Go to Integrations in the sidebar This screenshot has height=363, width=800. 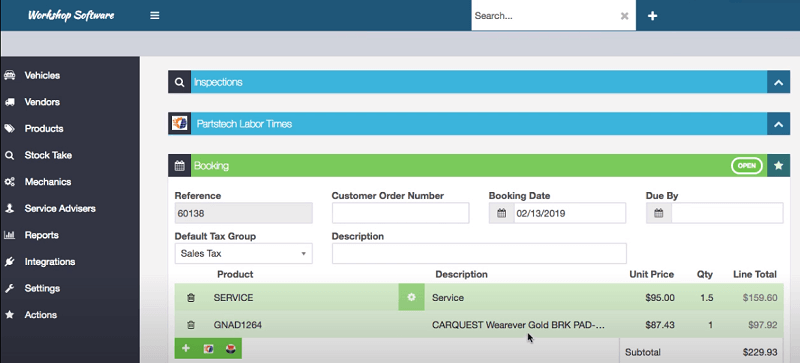click(x=49, y=261)
